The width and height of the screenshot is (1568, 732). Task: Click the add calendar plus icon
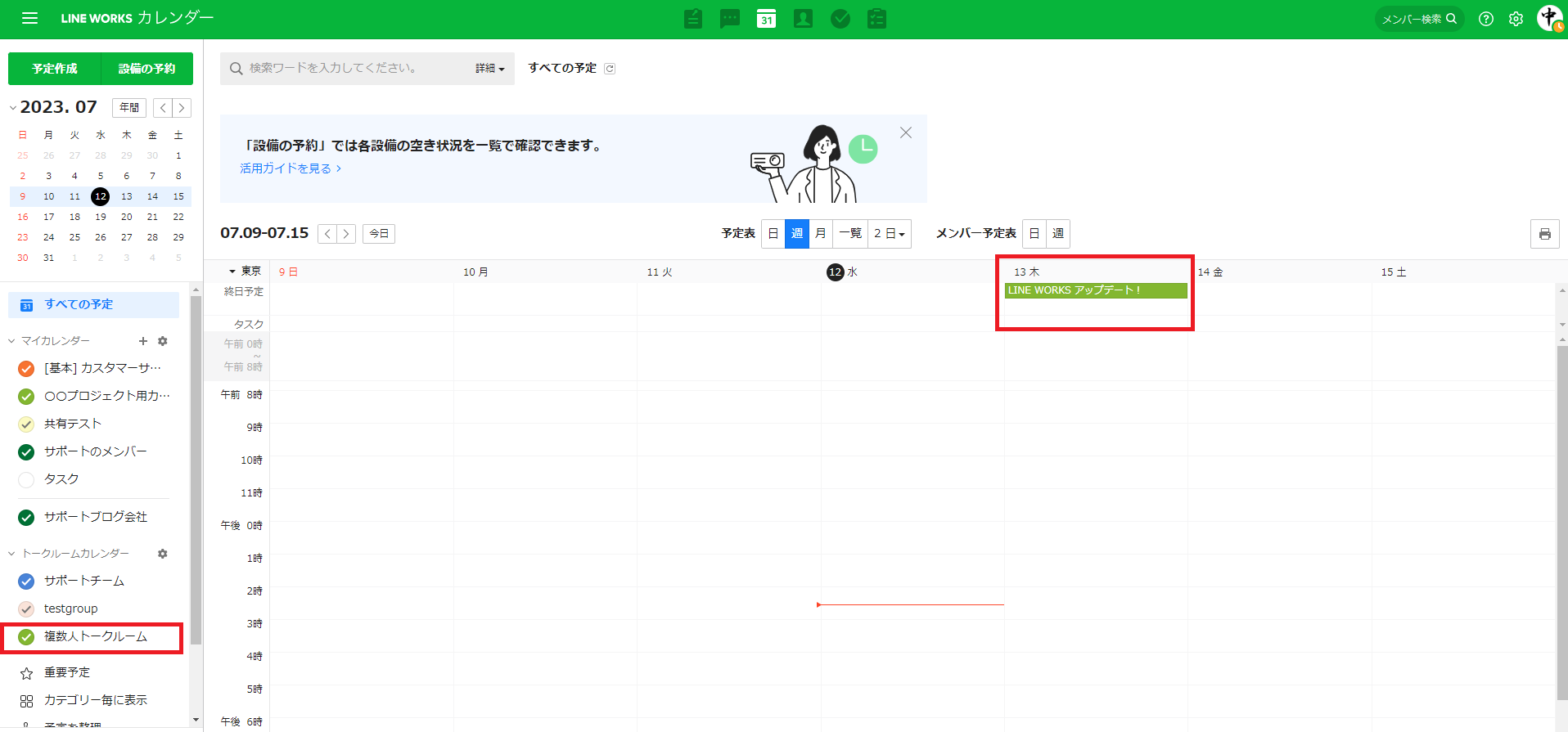point(143,341)
